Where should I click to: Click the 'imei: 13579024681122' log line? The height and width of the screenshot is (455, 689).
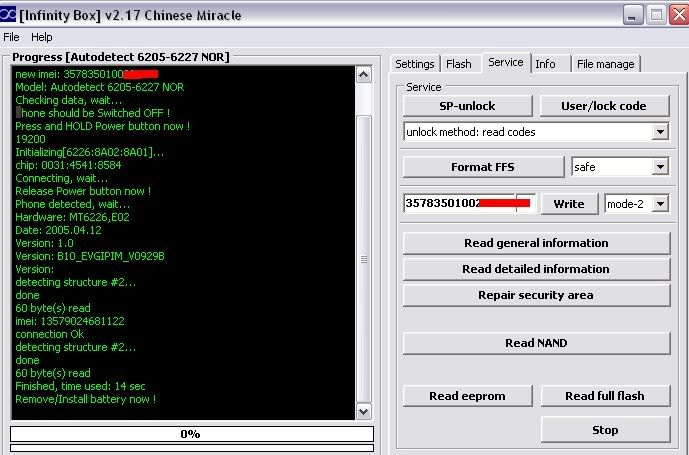pyautogui.click(x=70, y=321)
